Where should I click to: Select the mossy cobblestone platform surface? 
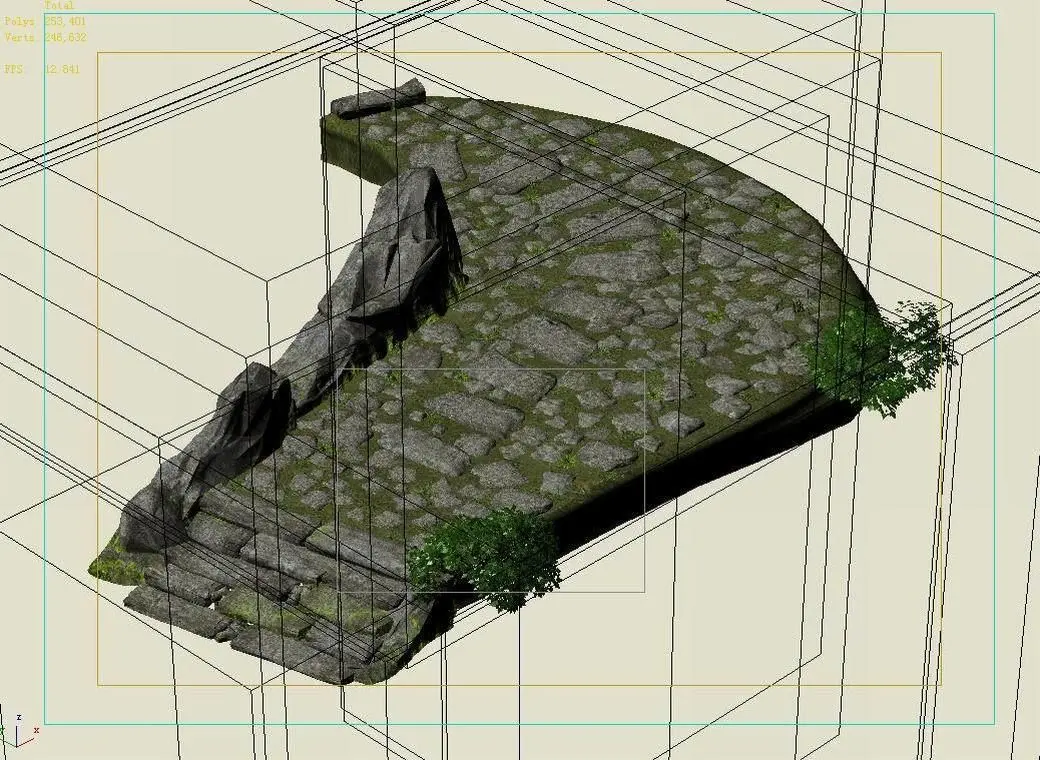tap(564, 318)
